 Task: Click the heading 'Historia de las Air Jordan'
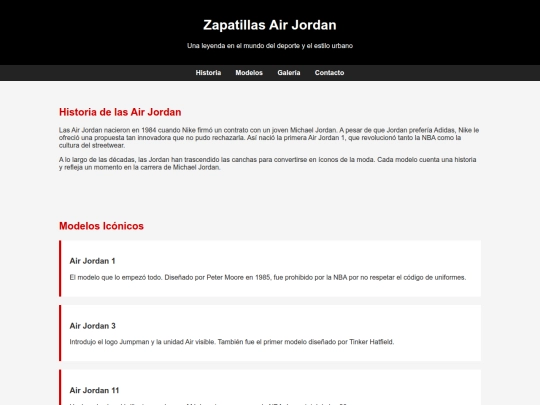point(120,112)
